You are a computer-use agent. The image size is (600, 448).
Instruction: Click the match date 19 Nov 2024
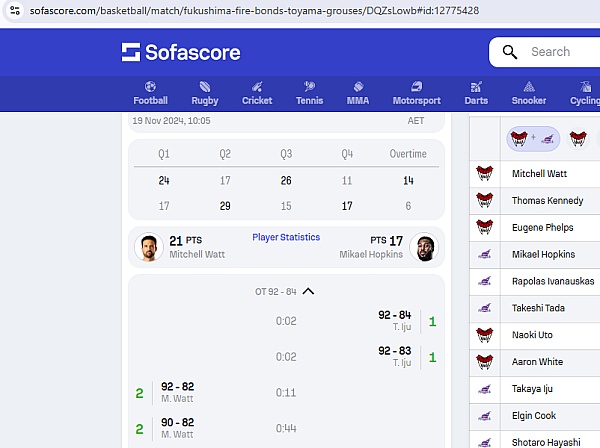(171, 121)
